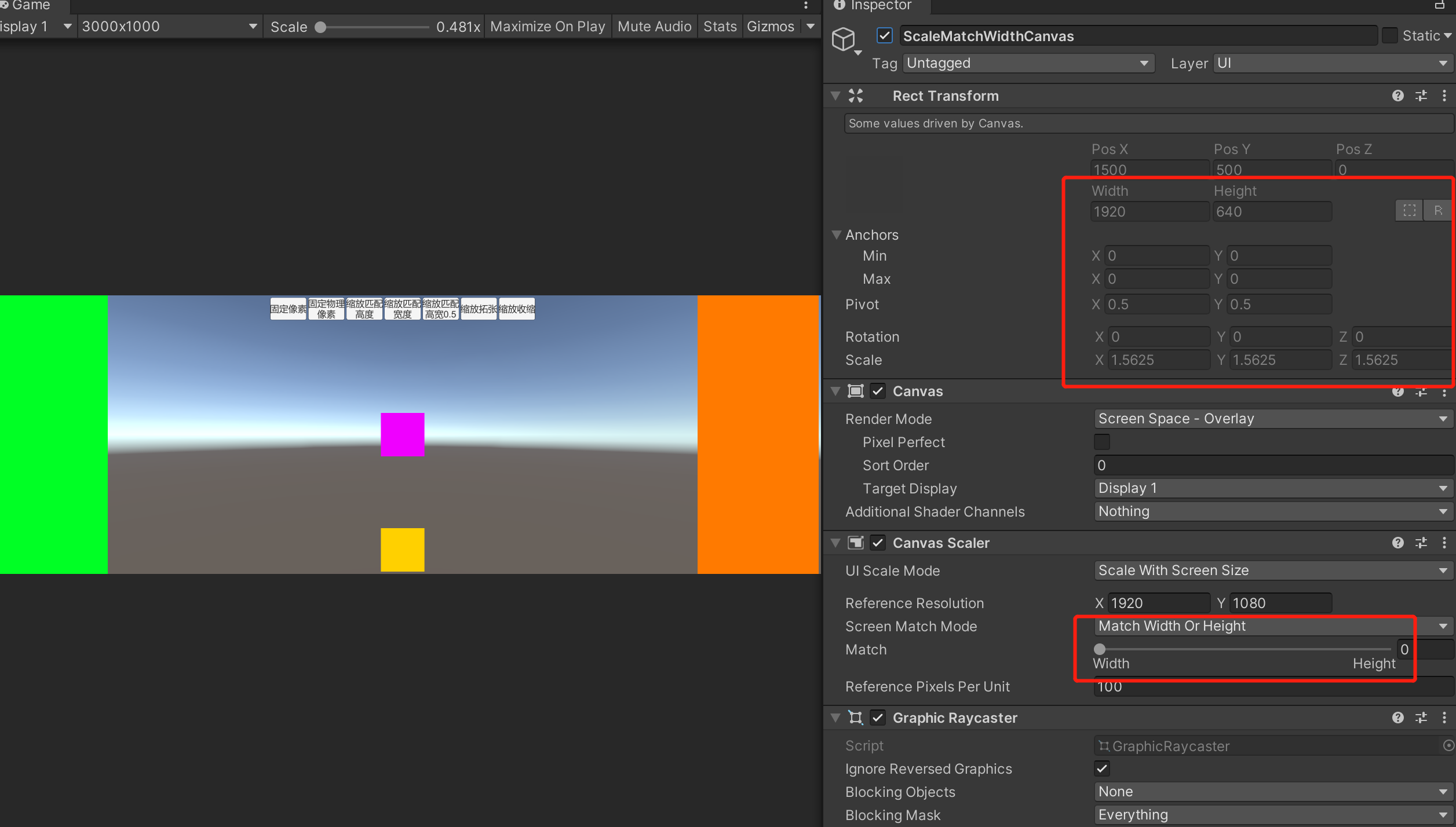Image resolution: width=1456 pixels, height=827 pixels.
Task: Open Rect Transform preset settings icon
Action: (1421, 96)
